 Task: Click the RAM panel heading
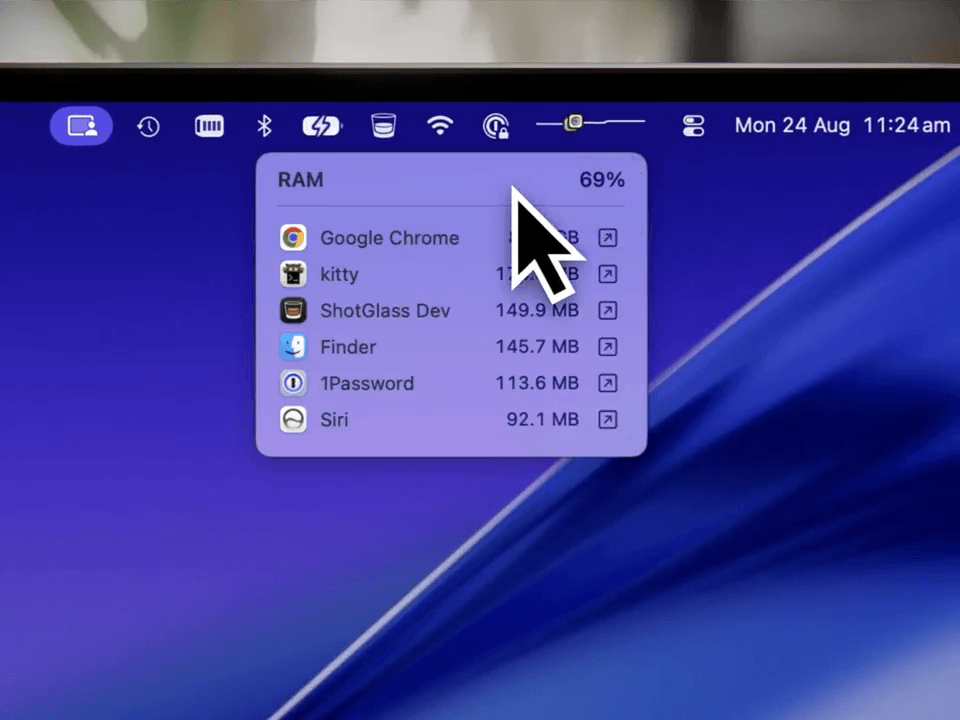point(301,179)
